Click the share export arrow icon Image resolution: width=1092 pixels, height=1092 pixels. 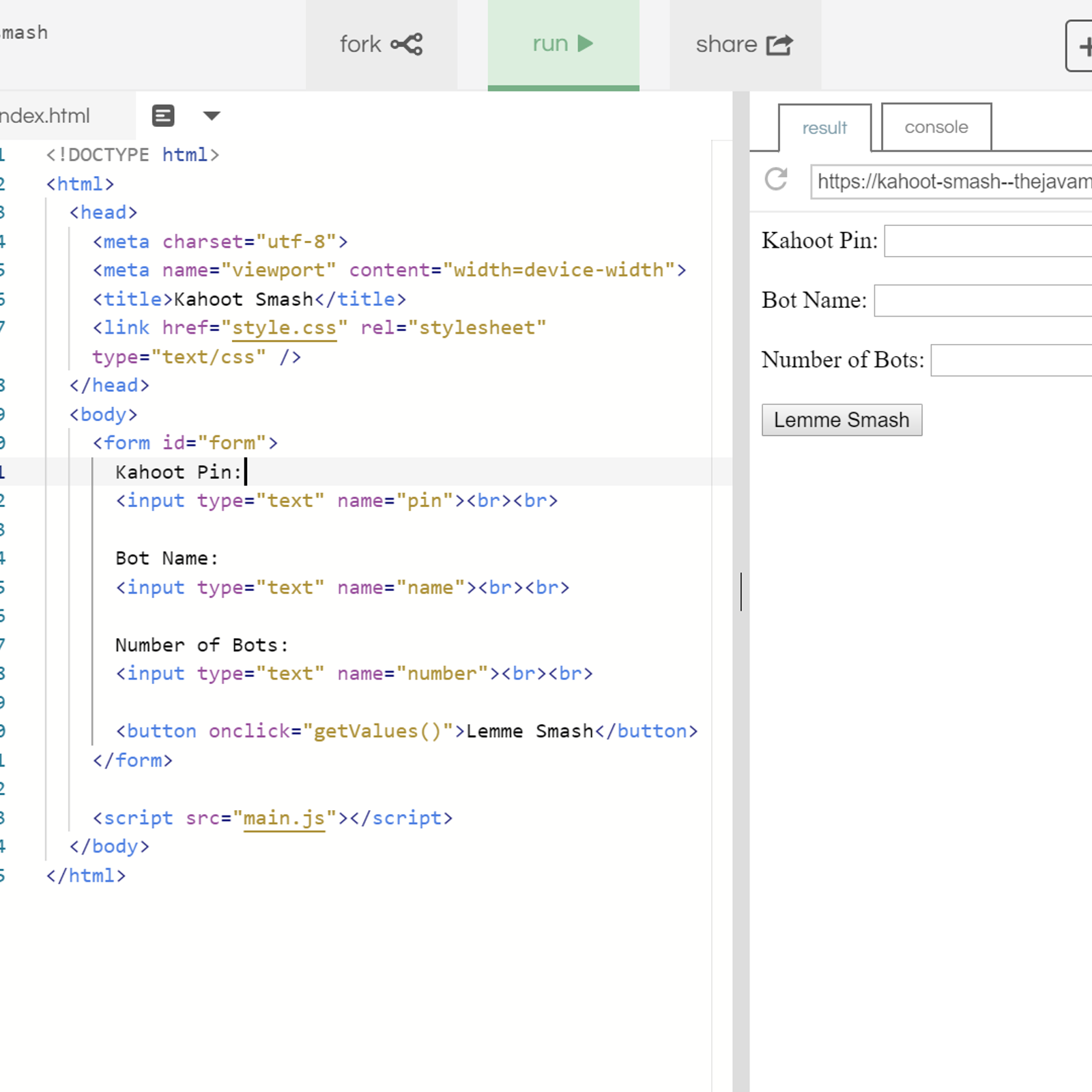point(779,44)
